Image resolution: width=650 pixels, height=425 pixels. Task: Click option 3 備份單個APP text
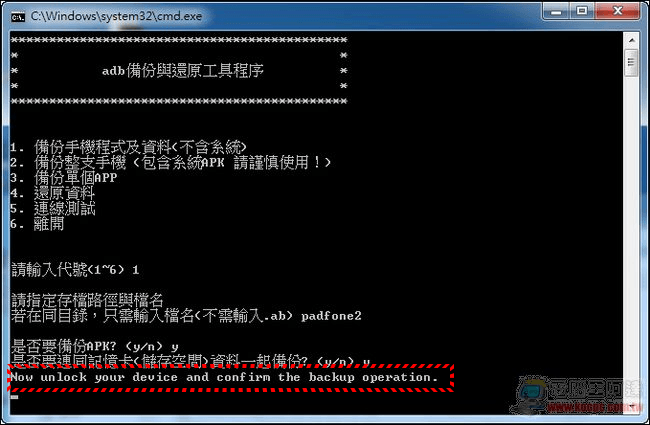[64, 178]
